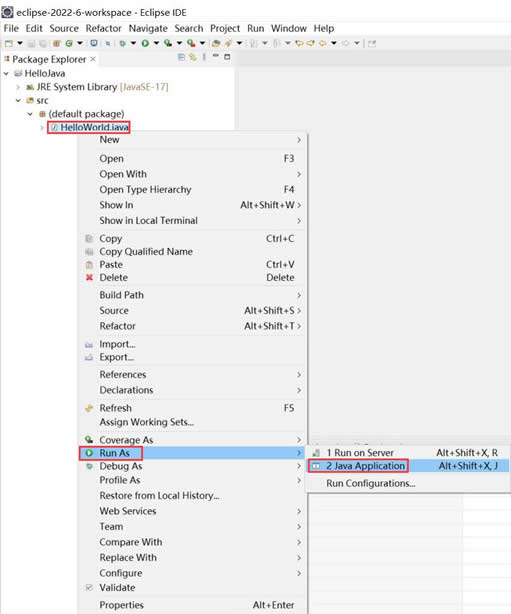Click Link with Editor icon in Package Explorer
This screenshot has height=614, width=511.
[x=193, y=57]
